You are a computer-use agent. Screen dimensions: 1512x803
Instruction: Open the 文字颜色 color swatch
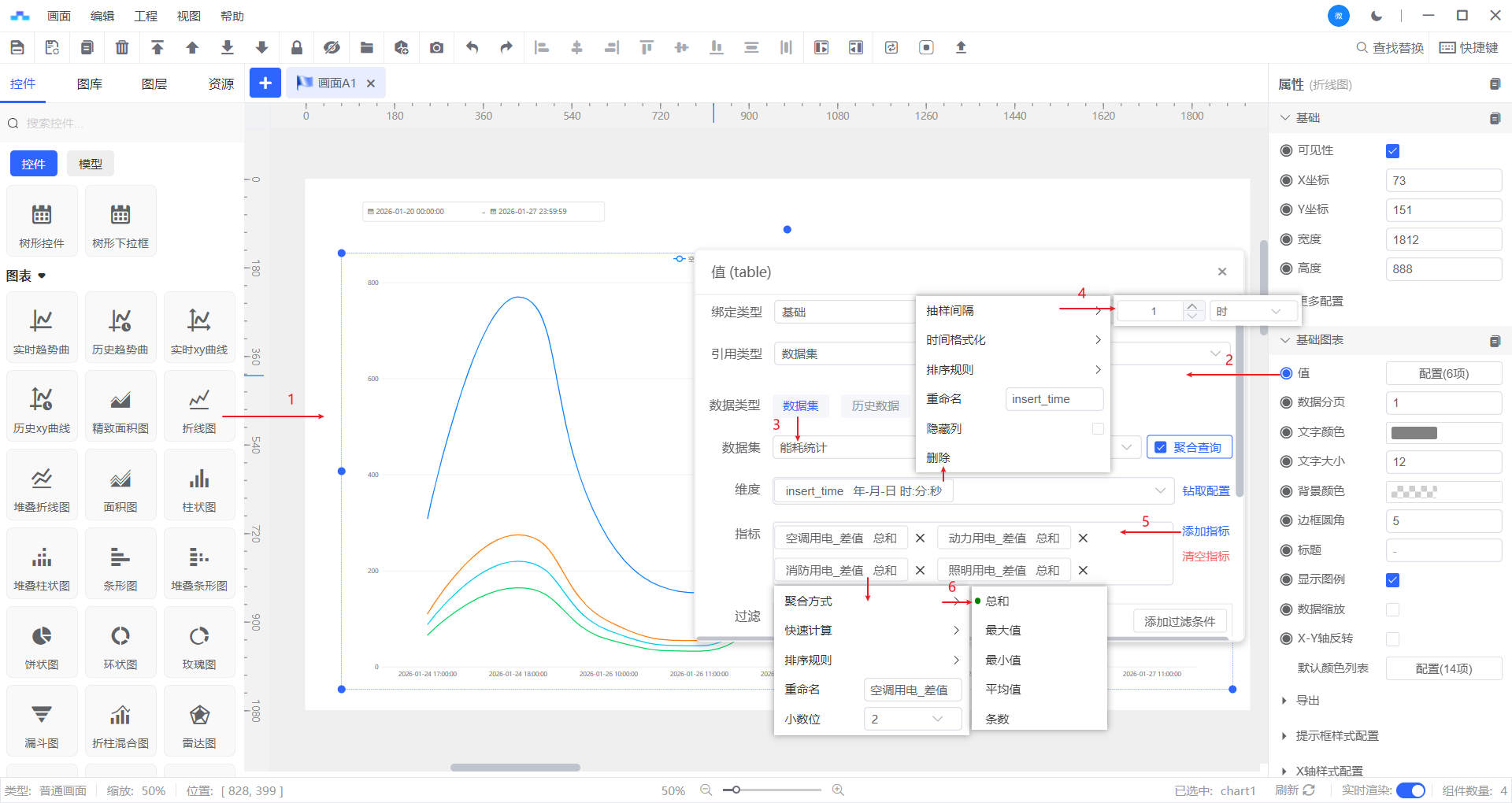tap(1414, 432)
